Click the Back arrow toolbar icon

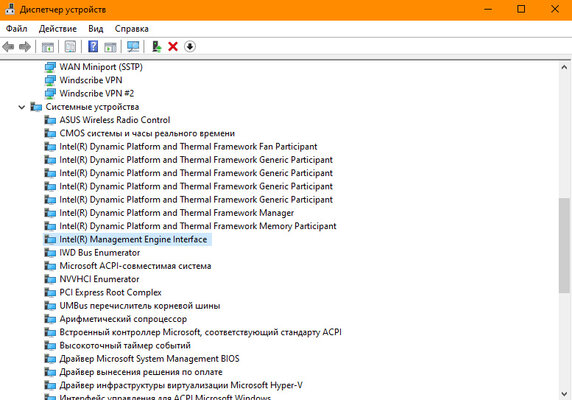click(x=8, y=47)
